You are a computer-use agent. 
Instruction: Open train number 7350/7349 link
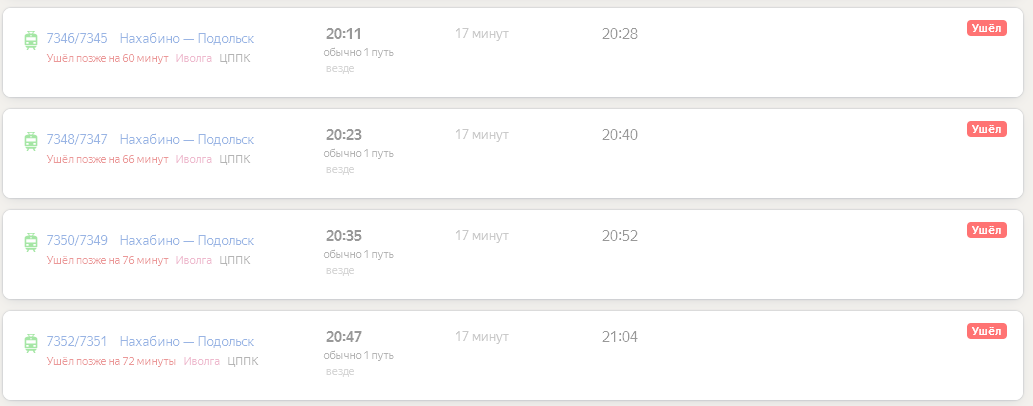(77, 241)
